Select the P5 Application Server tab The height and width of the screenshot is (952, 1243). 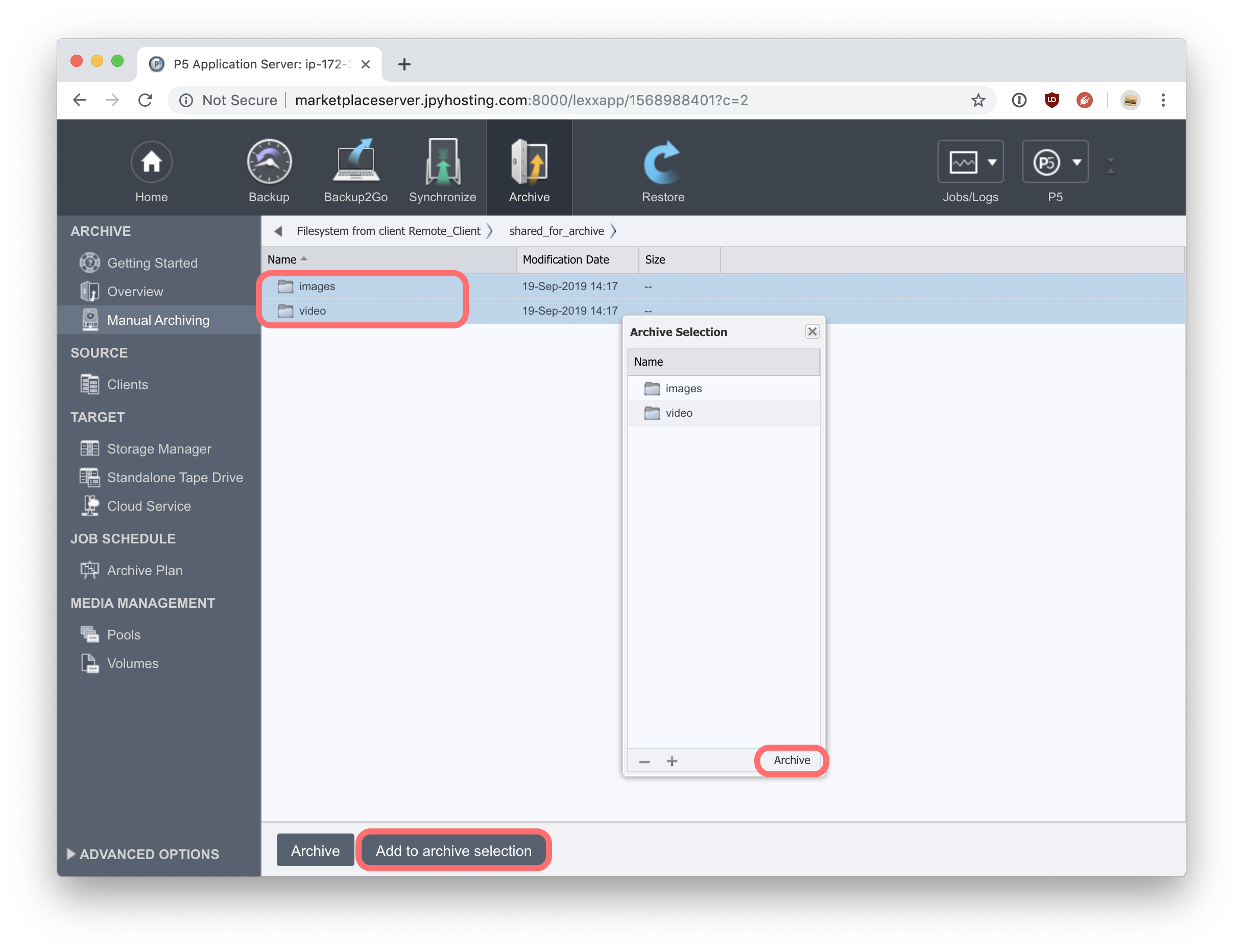[259, 64]
